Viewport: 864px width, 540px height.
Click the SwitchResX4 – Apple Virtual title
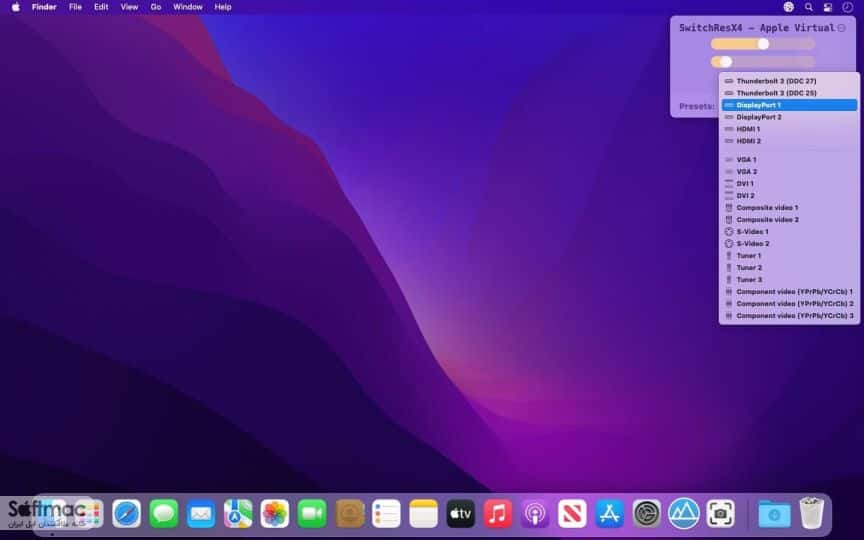757,28
